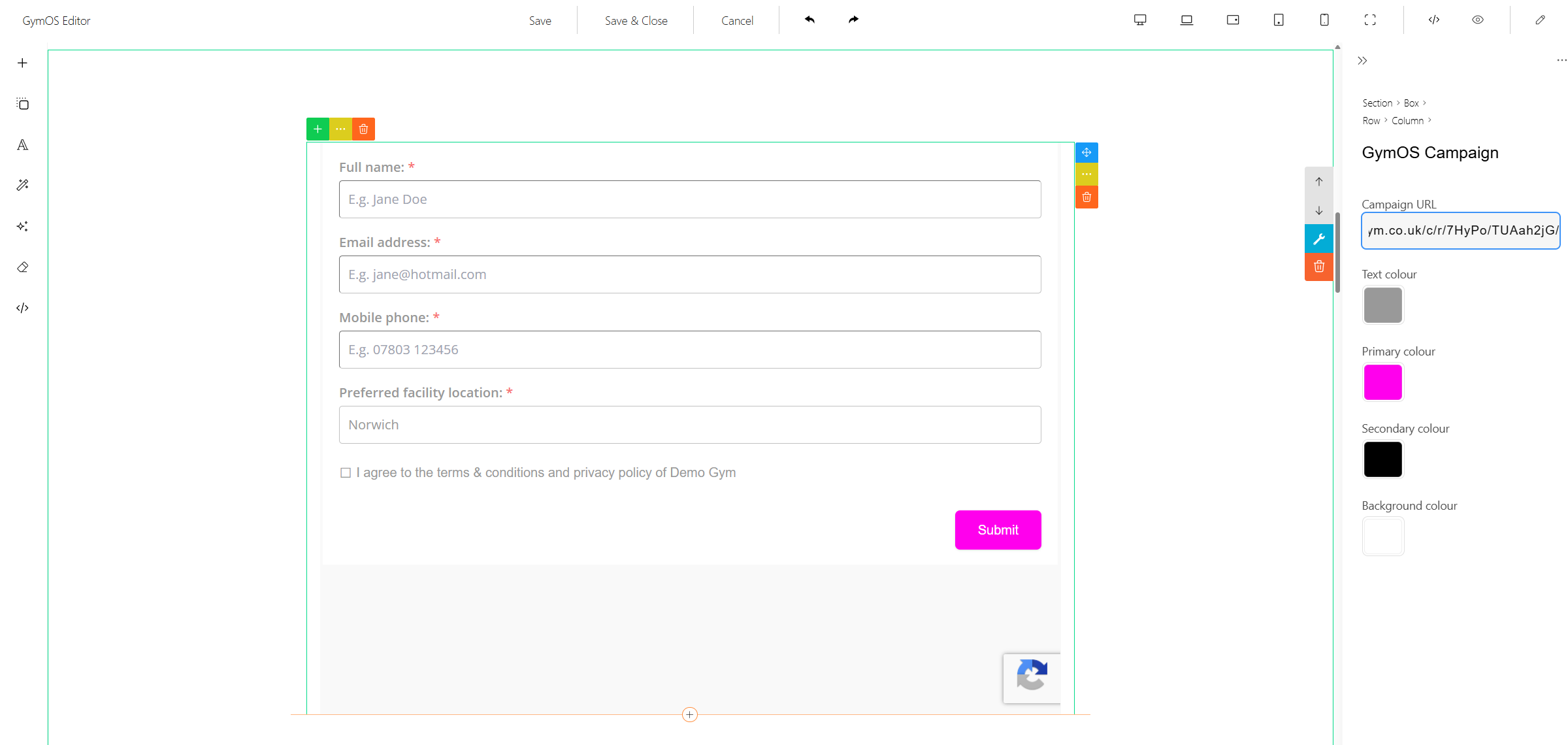Viewport: 1568px width, 745px height.
Task: Click the wrench settings icon
Action: [x=1318, y=239]
